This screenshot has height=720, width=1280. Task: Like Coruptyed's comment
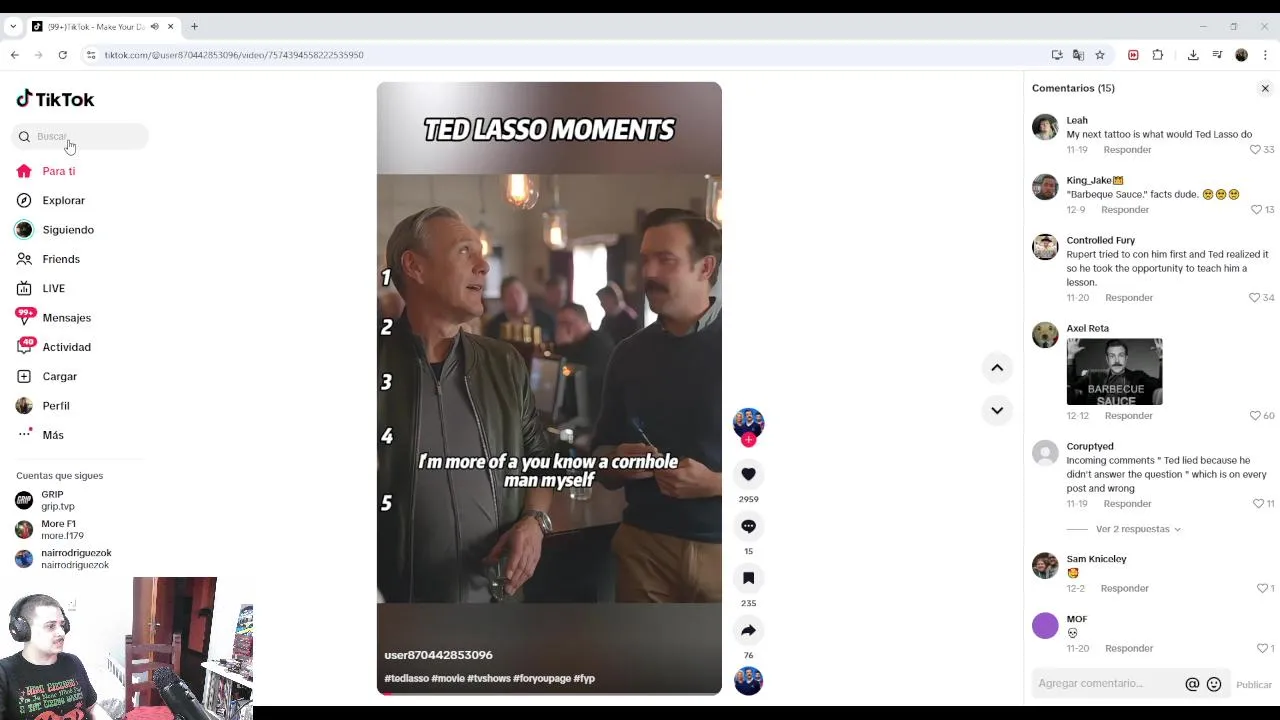(1258, 504)
